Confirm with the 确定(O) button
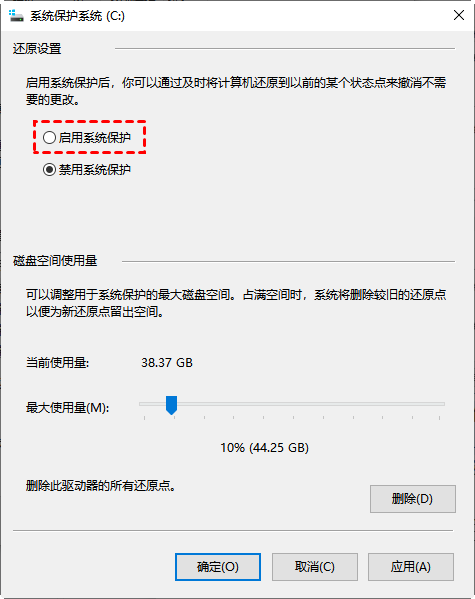 click(x=218, y=567)
